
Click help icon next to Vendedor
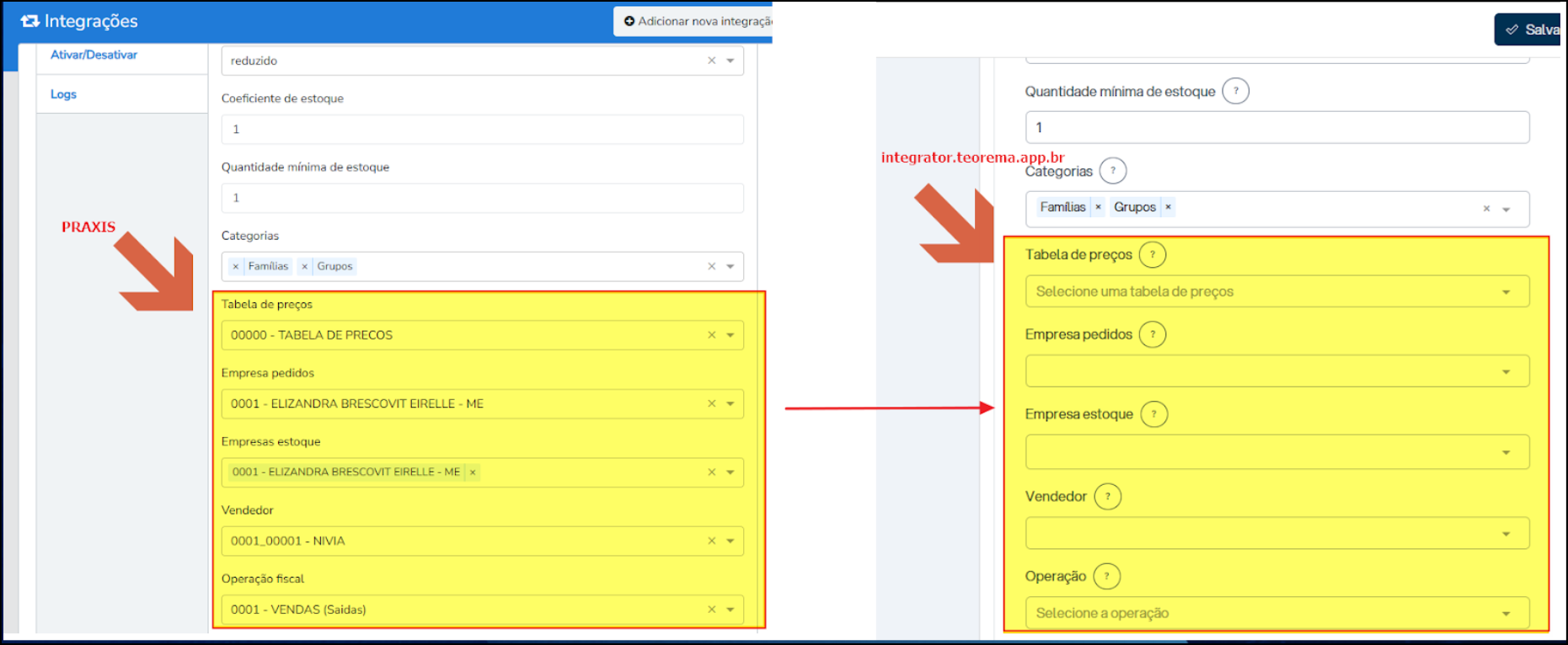tap(1107, 497)
